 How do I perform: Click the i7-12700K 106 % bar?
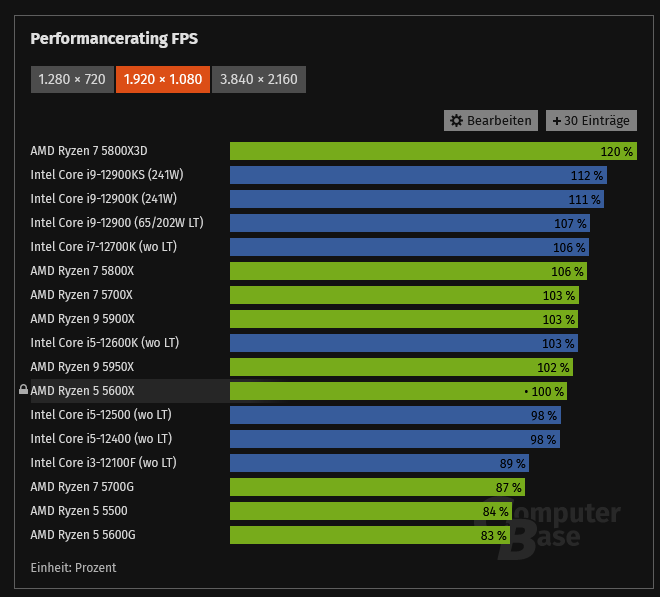coord(409,247)
